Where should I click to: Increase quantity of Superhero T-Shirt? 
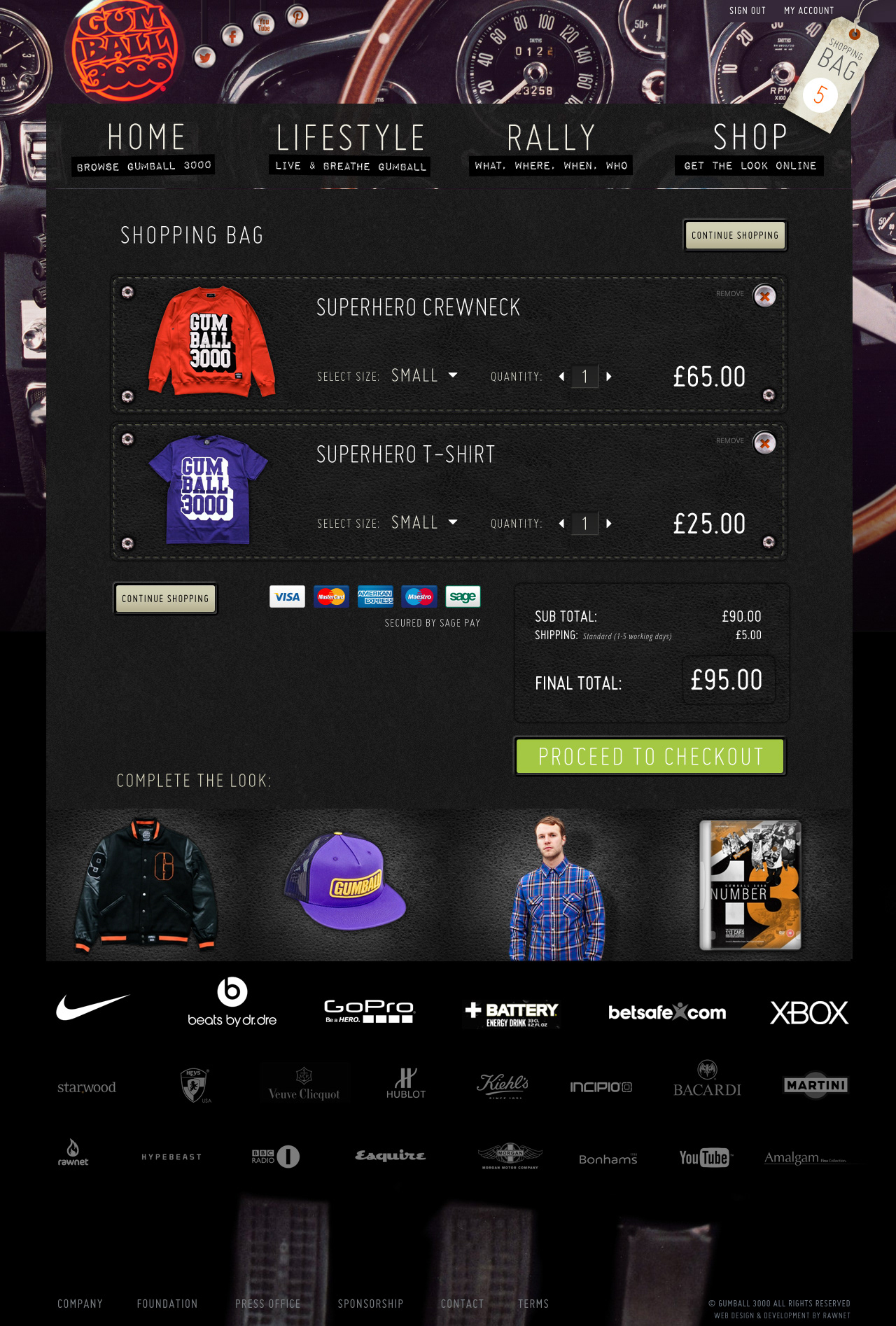tap(609, 524)
